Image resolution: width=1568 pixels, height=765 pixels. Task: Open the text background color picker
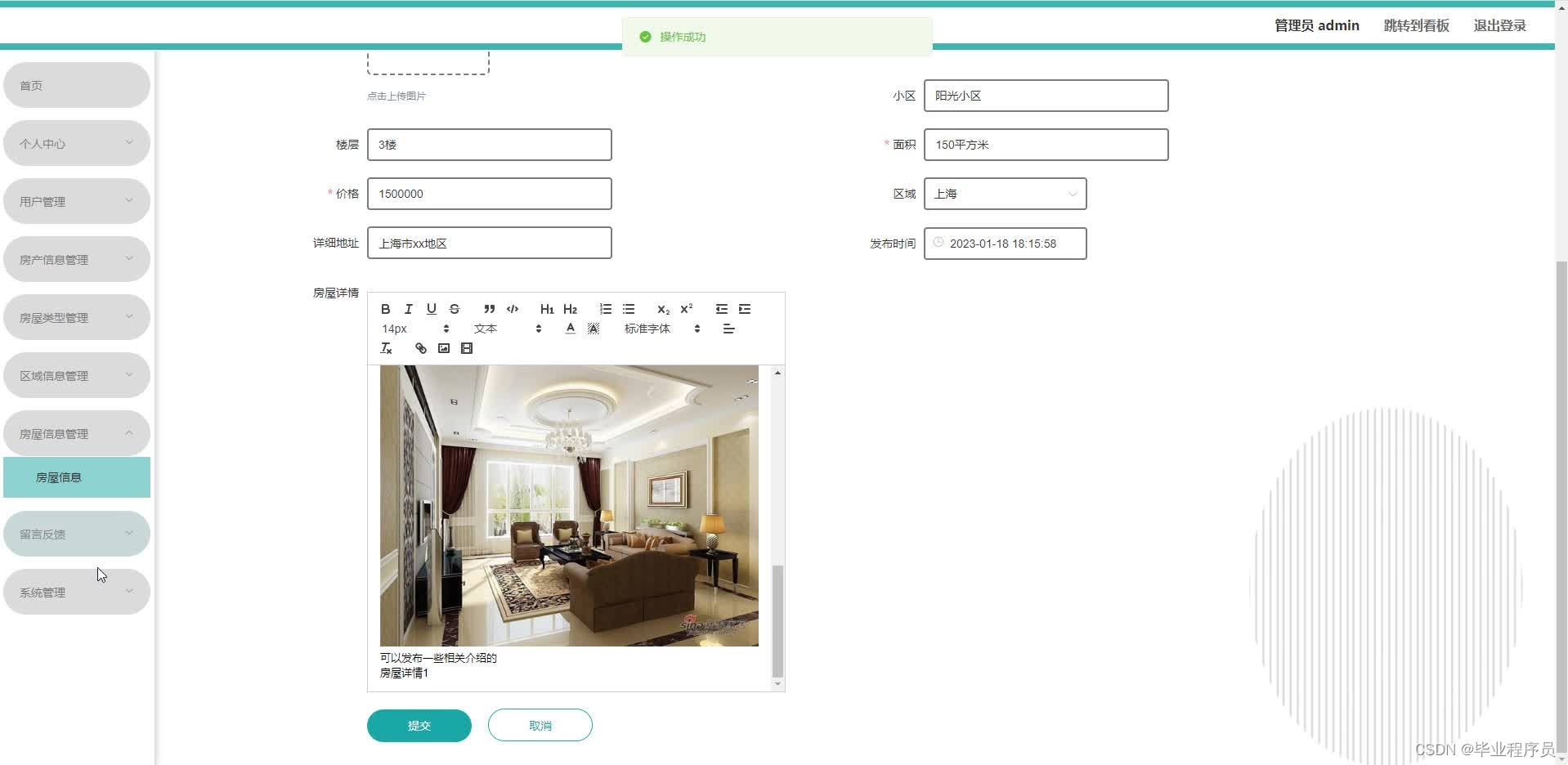pos(594,329)
